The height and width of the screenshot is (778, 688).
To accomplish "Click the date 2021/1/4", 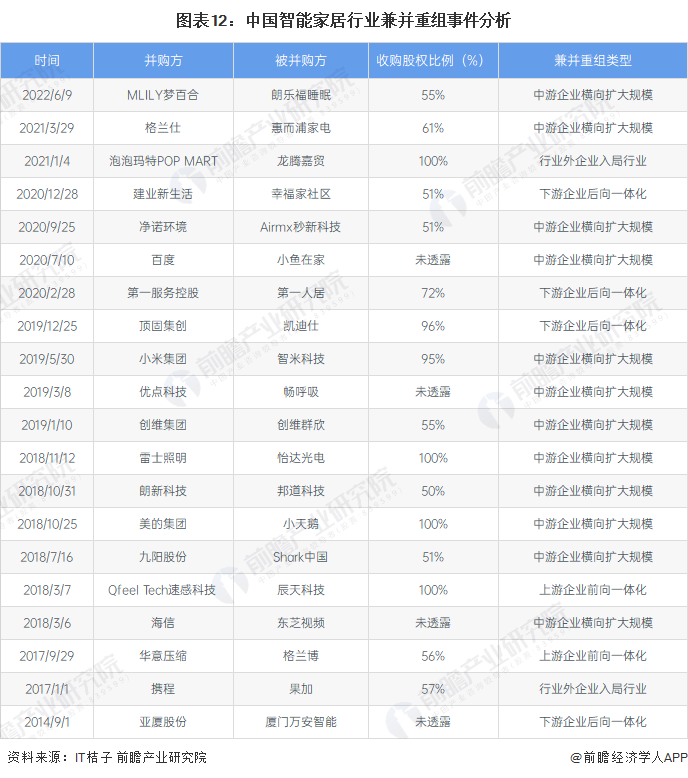I will (x=47, y=161).
